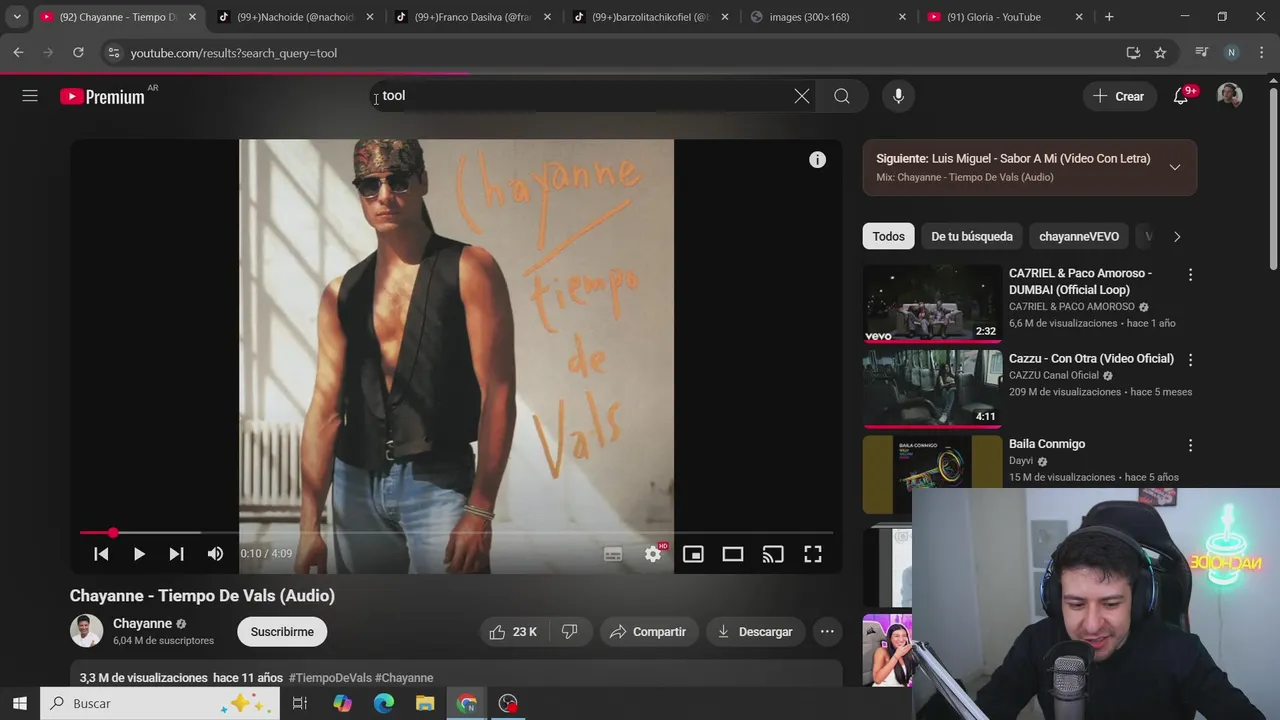
Task: Open Cazzu Con Otra video thumbnail
Action: [932, 388]
